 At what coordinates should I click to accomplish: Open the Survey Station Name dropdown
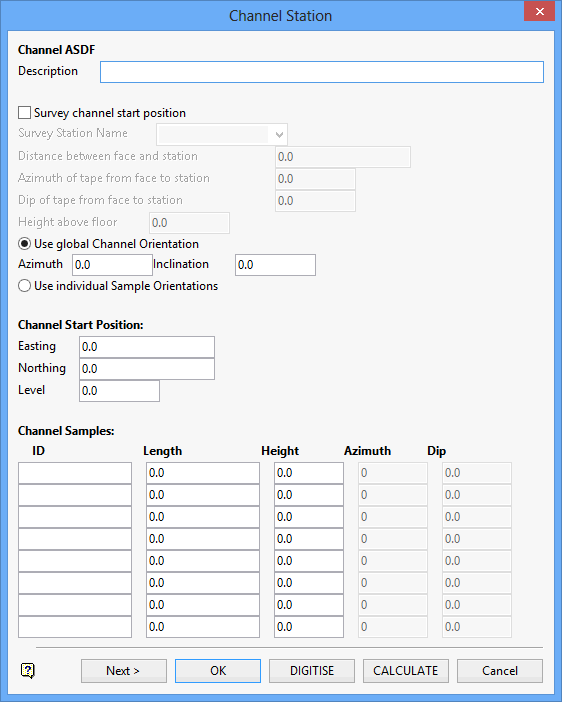[x=222, y=134]
